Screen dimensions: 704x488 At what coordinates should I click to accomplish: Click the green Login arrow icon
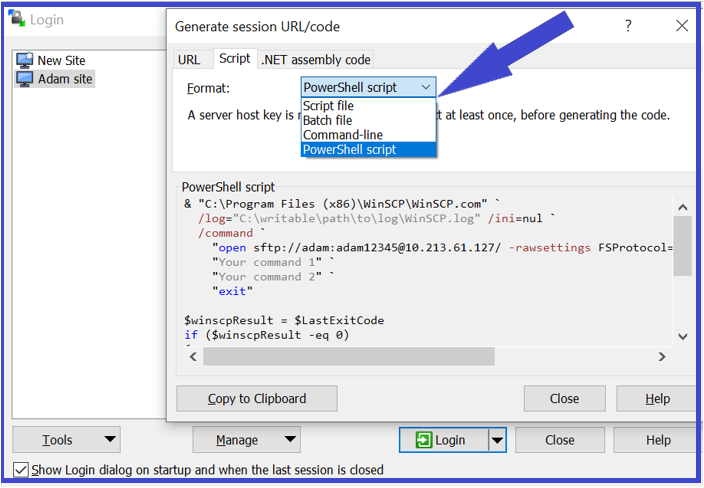(424, 440)
